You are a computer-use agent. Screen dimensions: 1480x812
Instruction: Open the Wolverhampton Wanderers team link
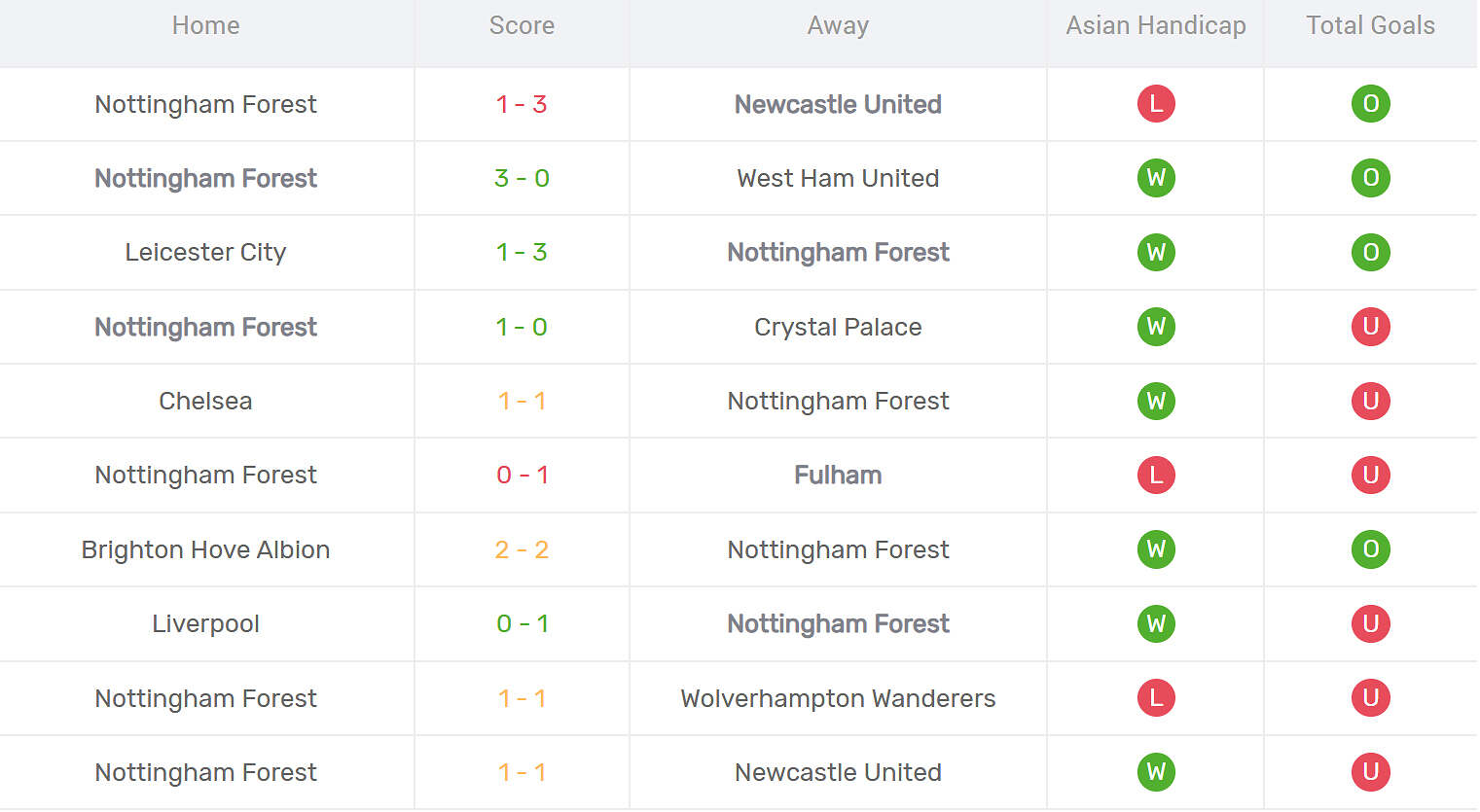[838, 698]
